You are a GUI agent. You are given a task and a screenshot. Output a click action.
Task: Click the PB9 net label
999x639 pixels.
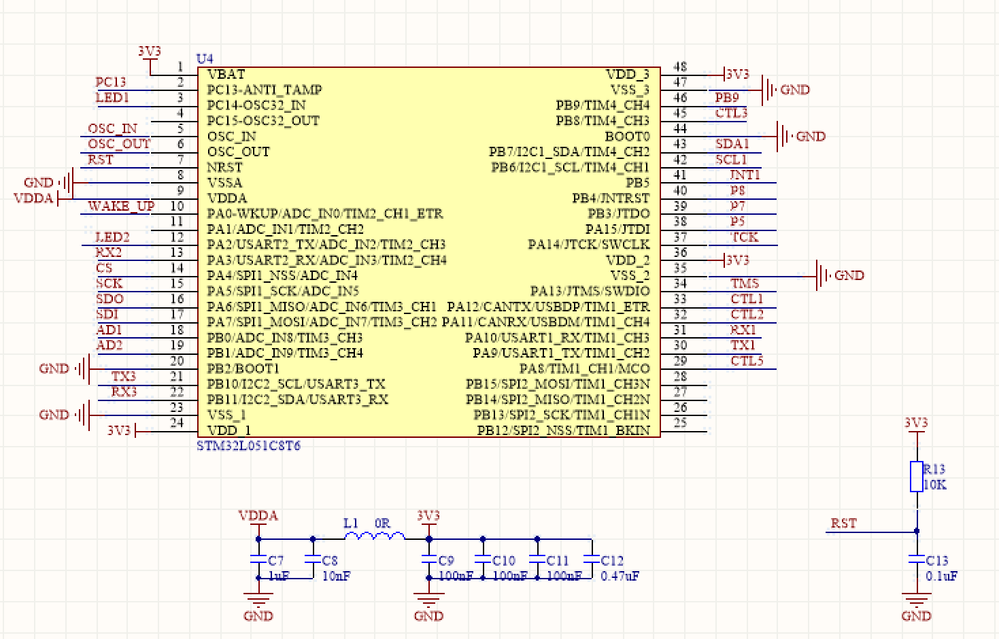point(727,97)
